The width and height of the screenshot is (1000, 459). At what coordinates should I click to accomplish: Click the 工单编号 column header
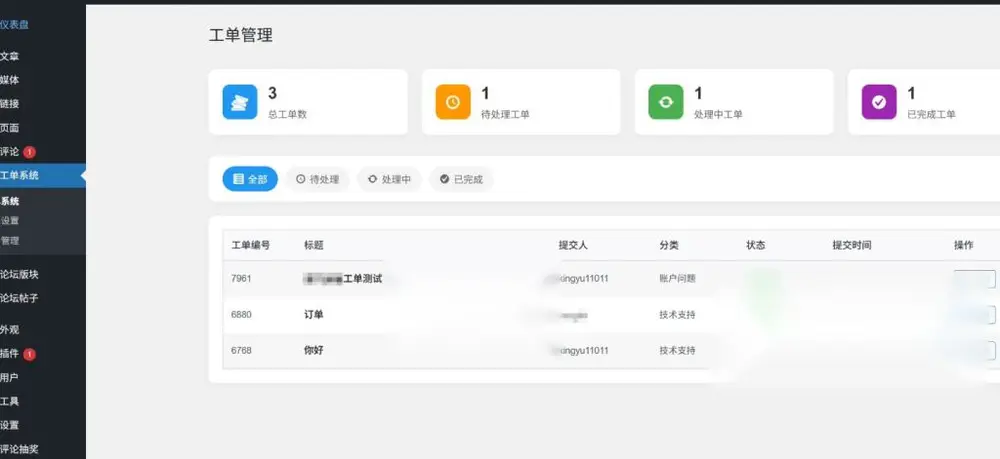pos(251,245)
